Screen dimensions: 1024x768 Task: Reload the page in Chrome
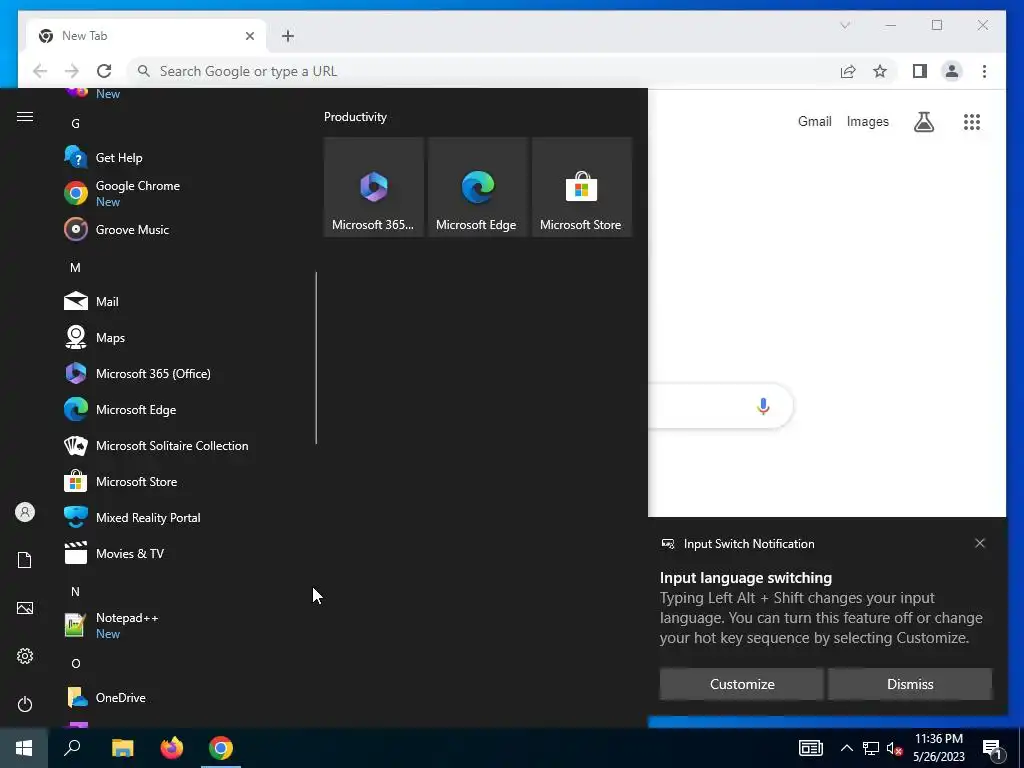104,71
